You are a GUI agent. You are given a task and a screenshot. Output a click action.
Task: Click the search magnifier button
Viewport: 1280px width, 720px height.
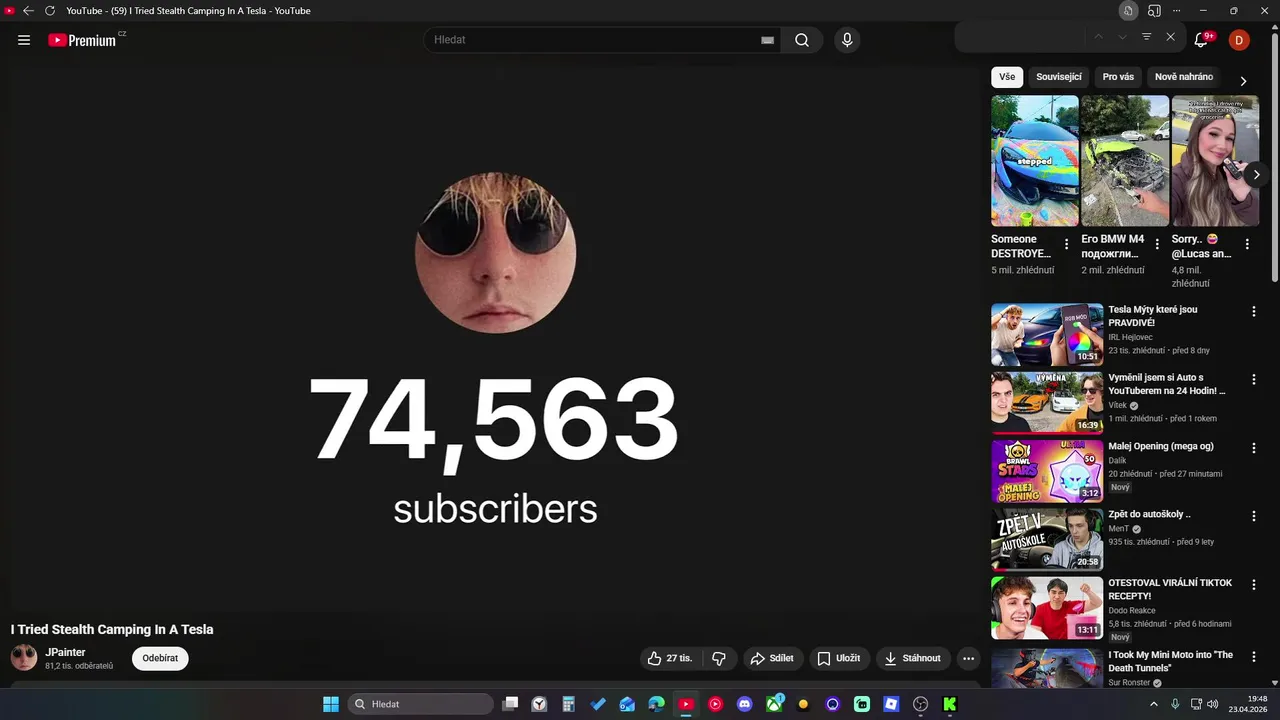pos(802,40)
